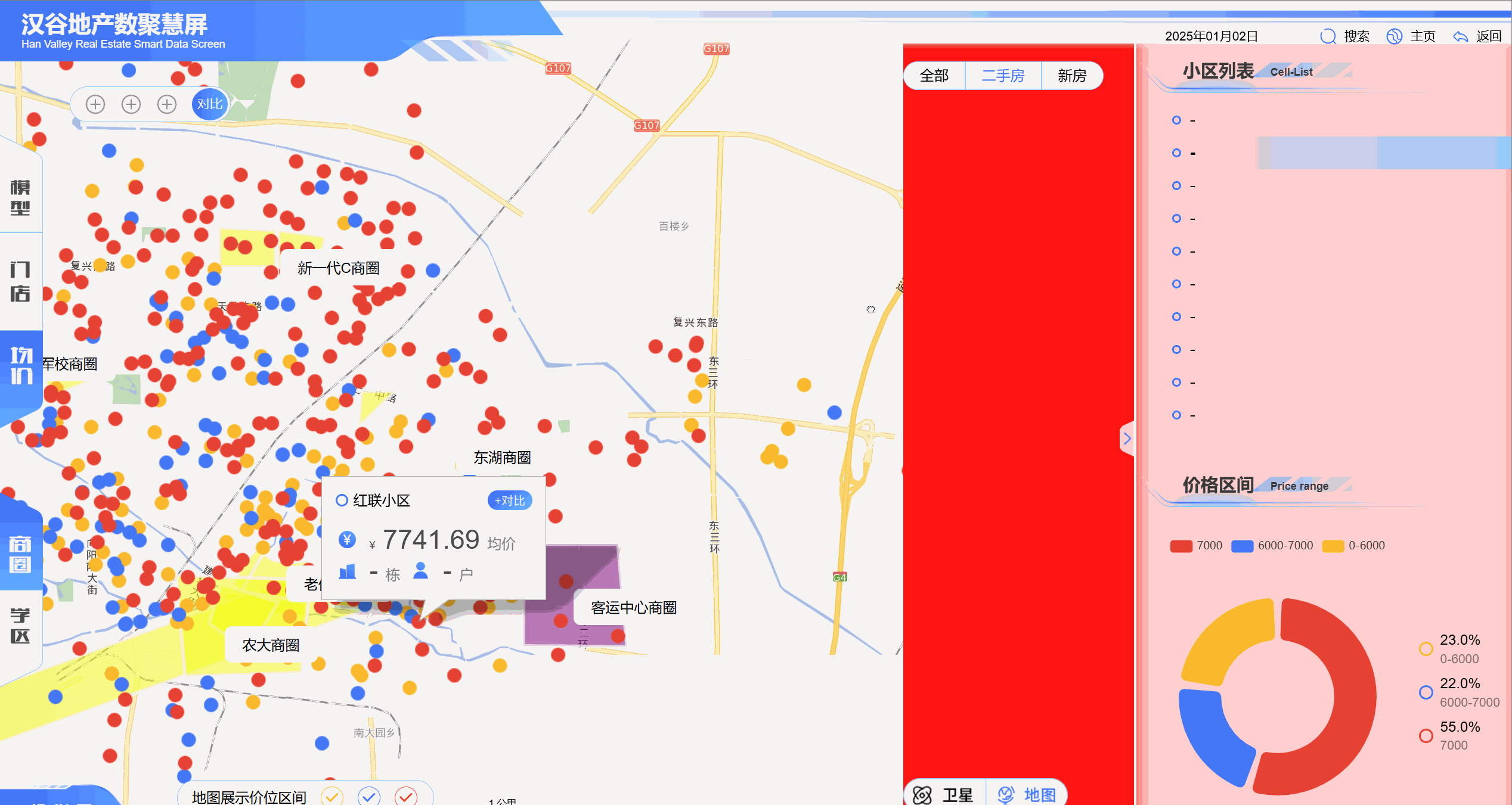Click the 客运中心商圈 map label

click(634, 608)
